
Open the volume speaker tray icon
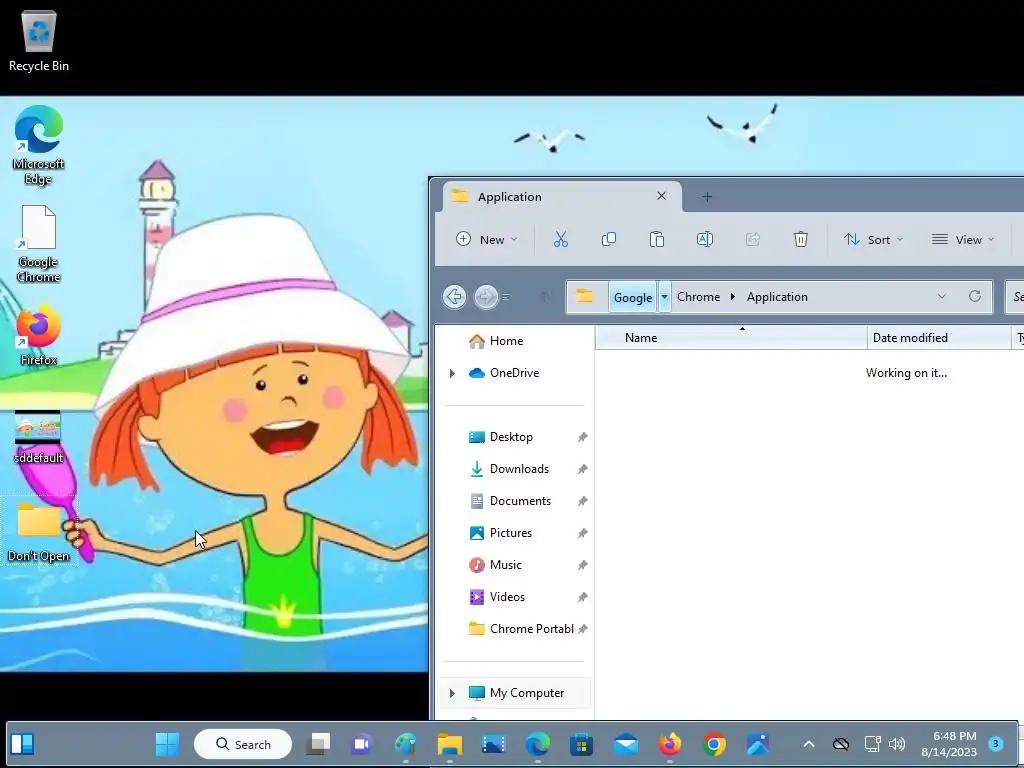[x=897, y=744]
